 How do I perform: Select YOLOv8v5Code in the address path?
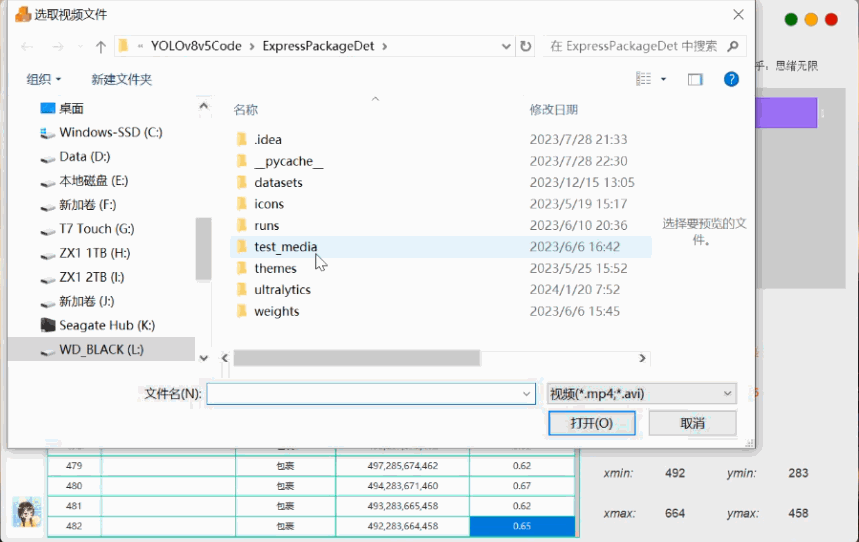[196, 46]
